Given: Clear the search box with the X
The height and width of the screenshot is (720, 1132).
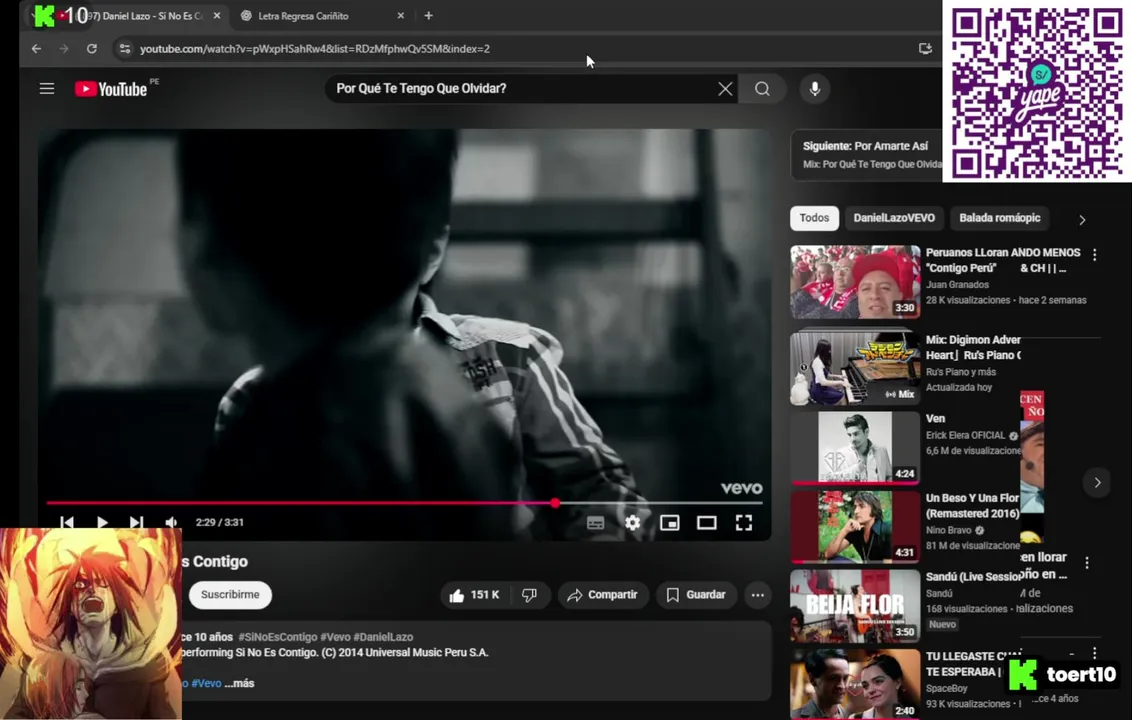Looking at the screenshot, I should [725, 89].
